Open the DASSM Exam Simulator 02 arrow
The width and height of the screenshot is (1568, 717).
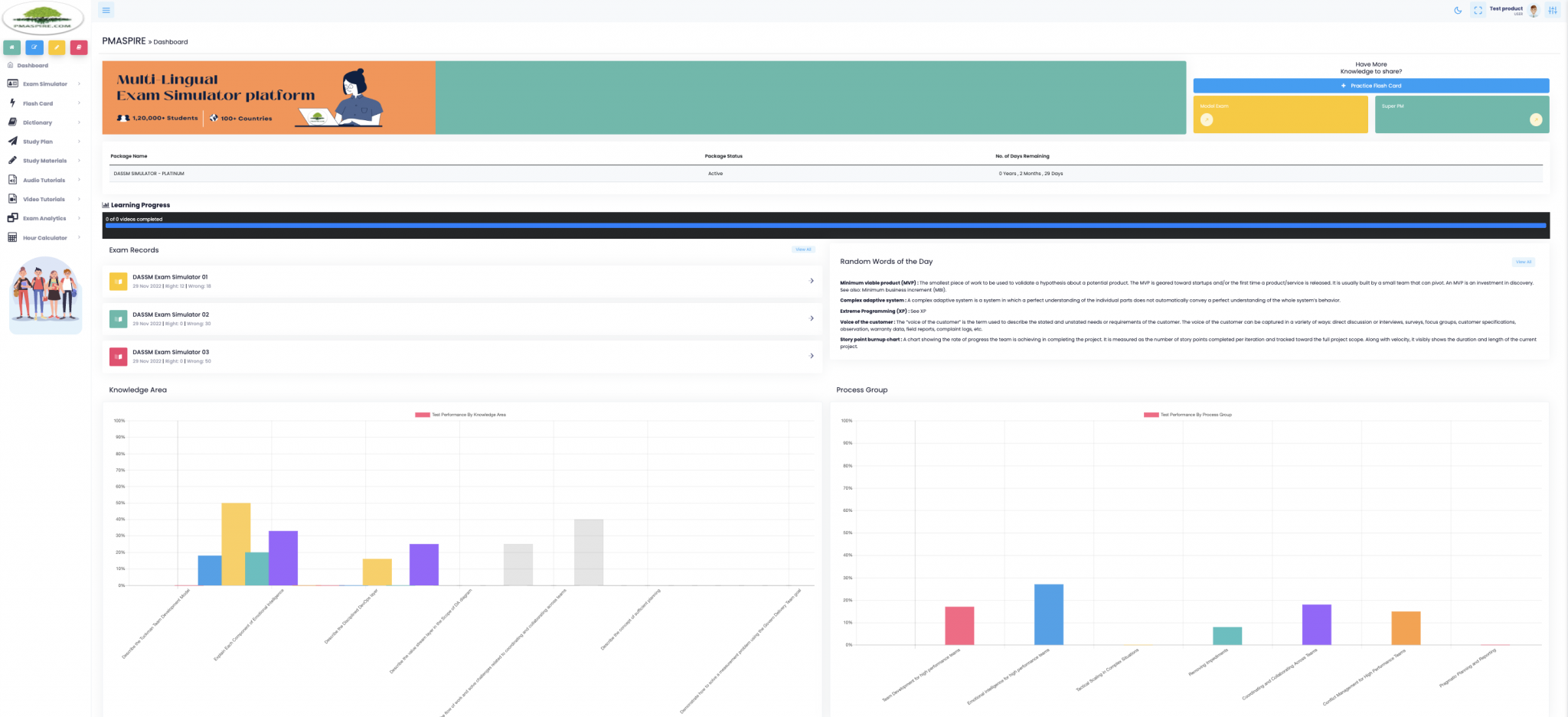(x=812, y=318)
